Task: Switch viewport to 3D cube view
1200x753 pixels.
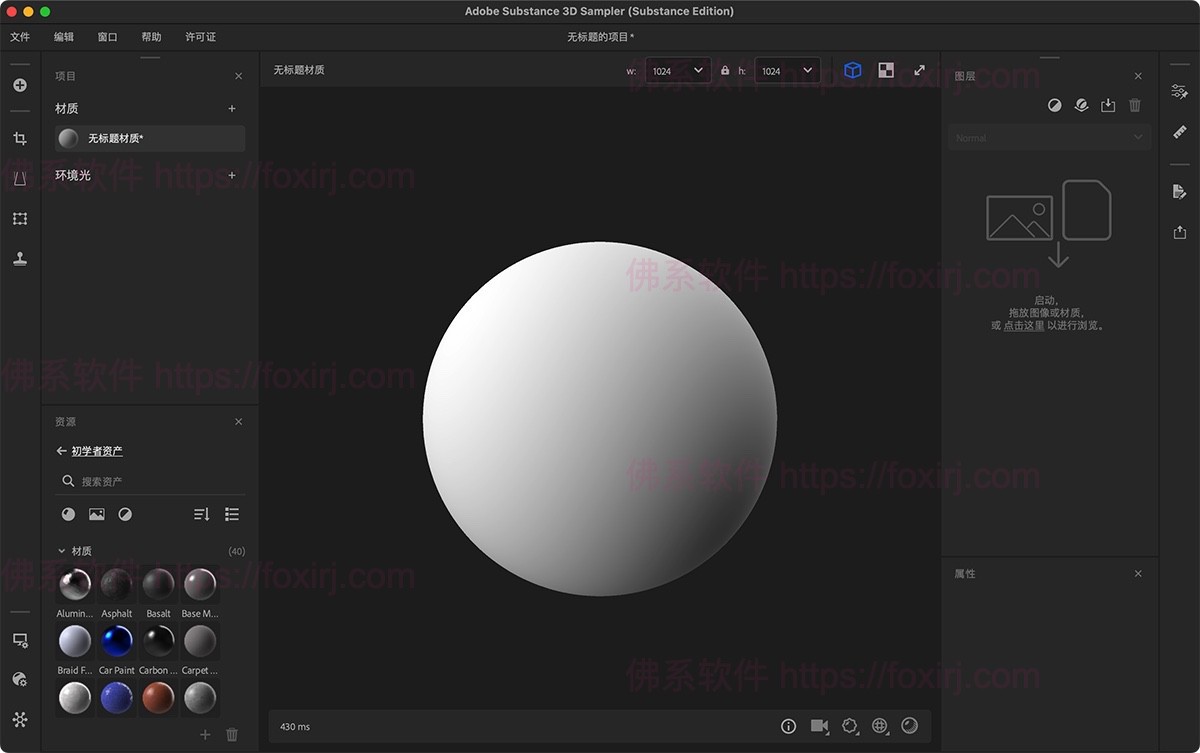Action: coord(852,70)
